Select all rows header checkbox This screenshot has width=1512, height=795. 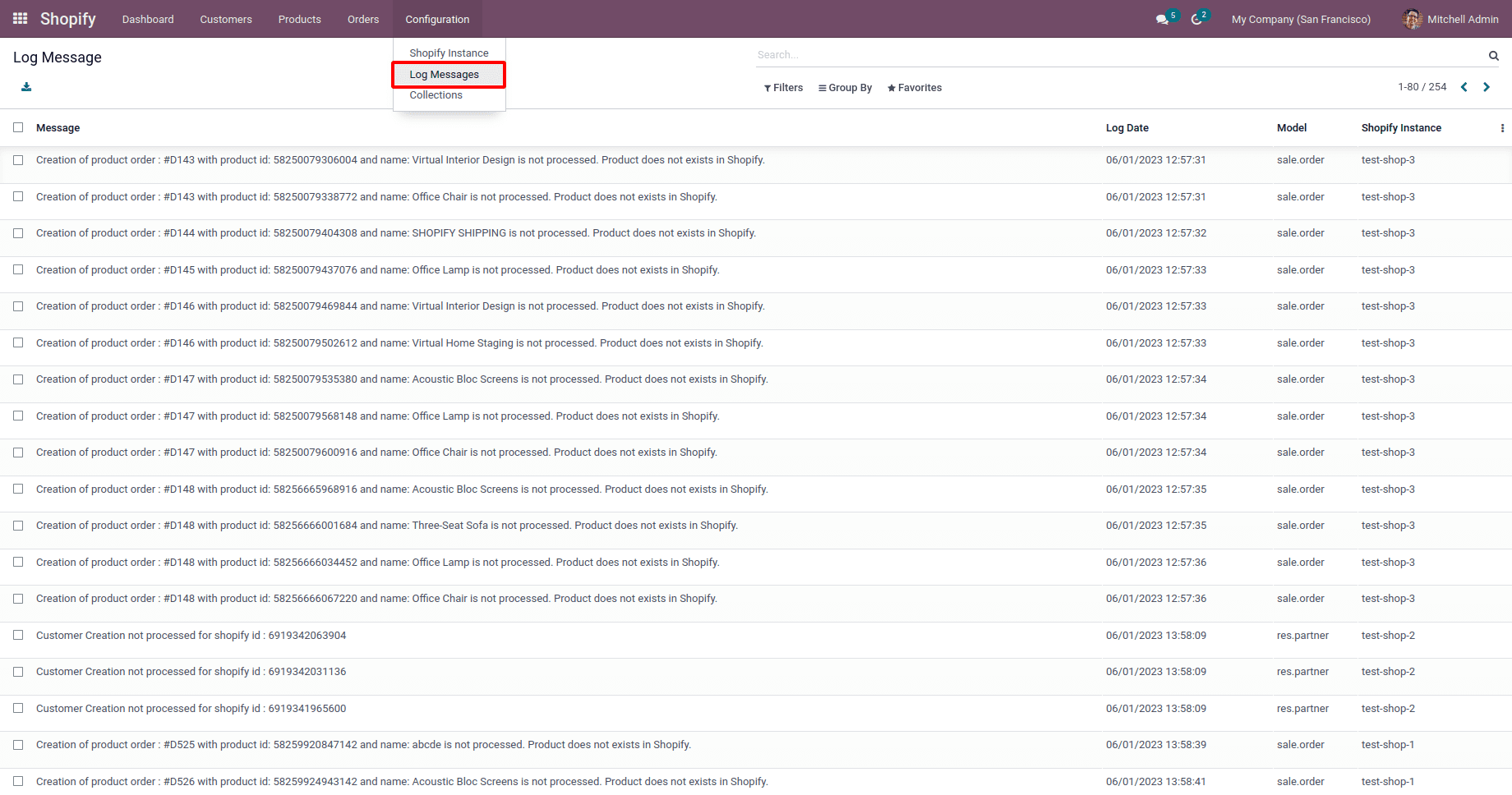[18, 127]
